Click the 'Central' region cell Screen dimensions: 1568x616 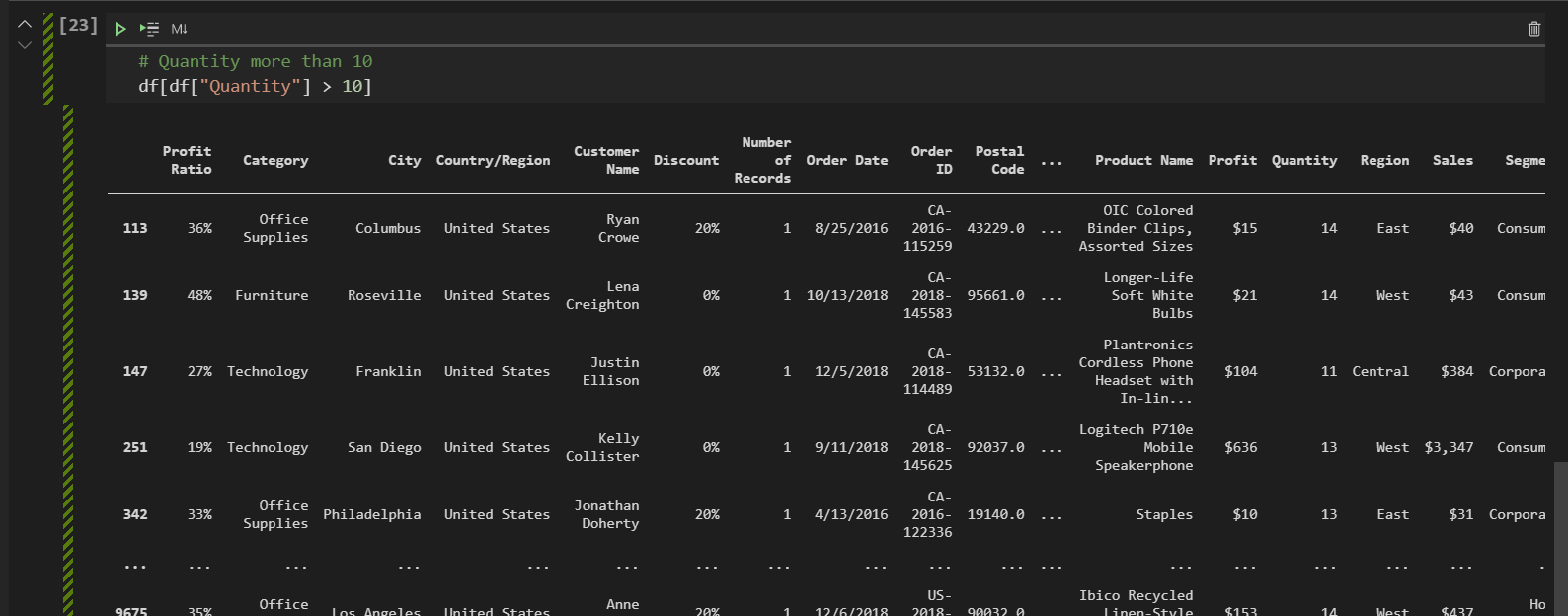click(1380, 371)
